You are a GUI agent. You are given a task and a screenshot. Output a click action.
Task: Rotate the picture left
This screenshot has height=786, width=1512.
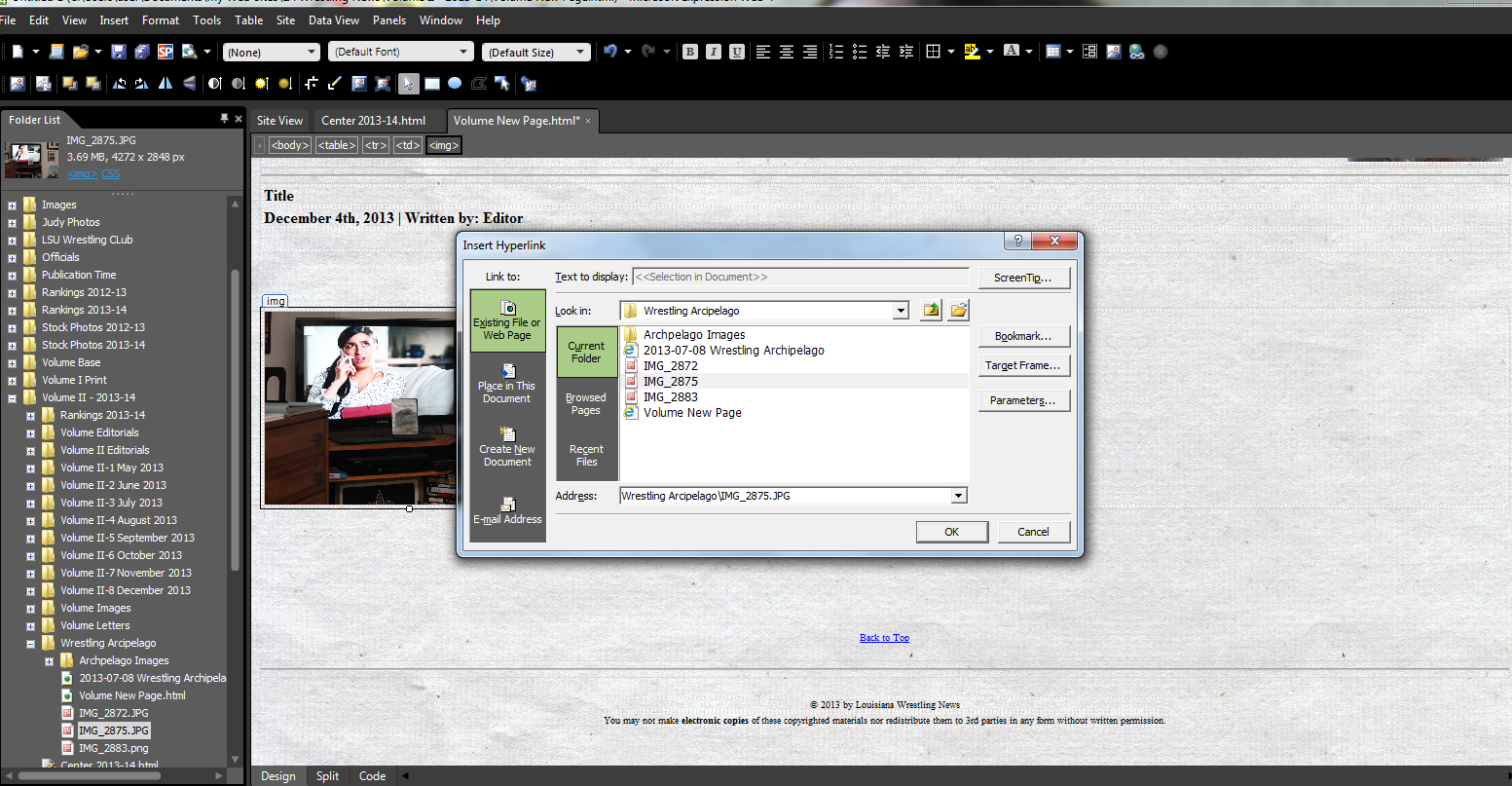[x=119, y=84]
